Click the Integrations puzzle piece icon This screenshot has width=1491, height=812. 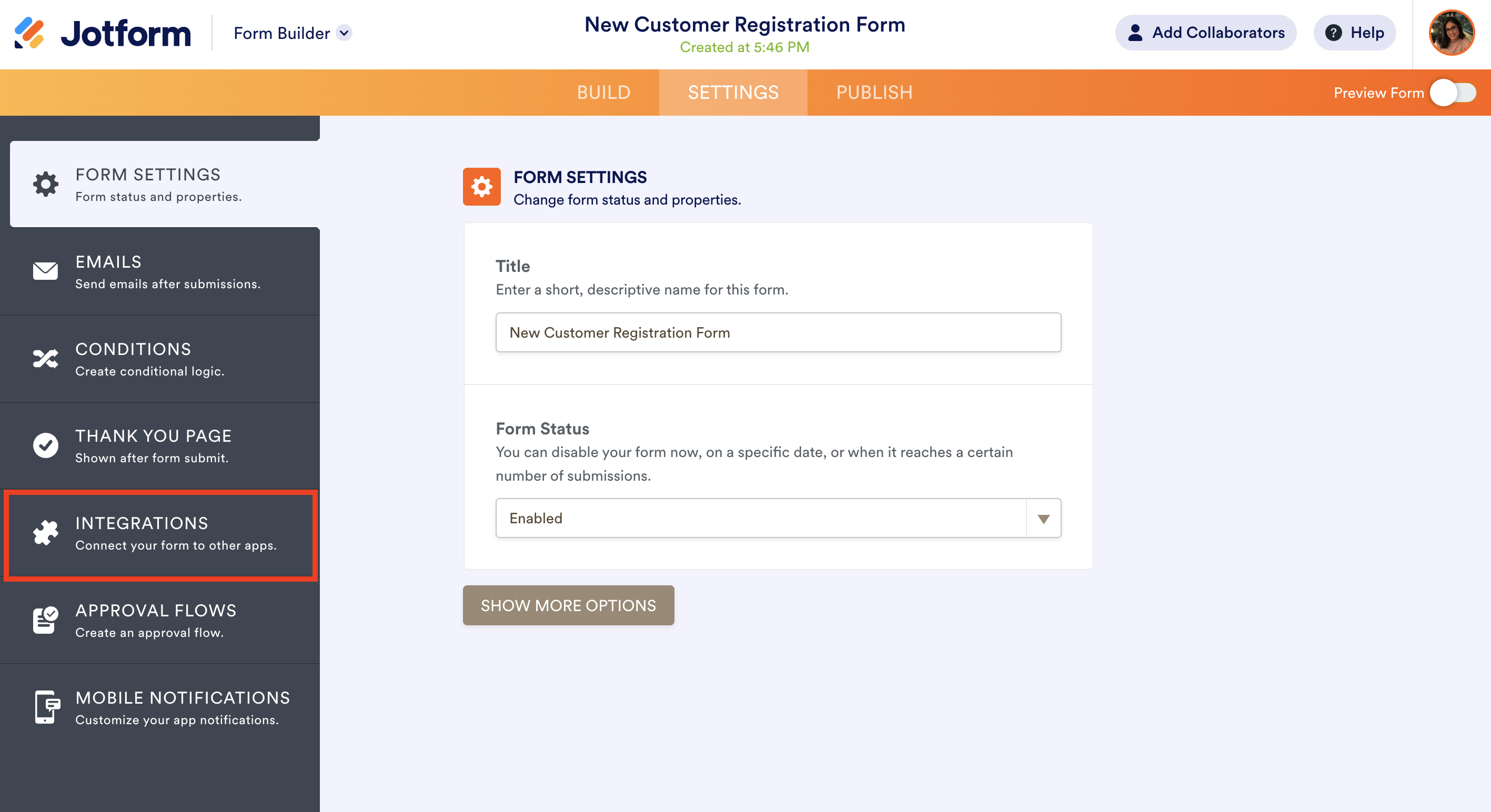click(46, 533)
